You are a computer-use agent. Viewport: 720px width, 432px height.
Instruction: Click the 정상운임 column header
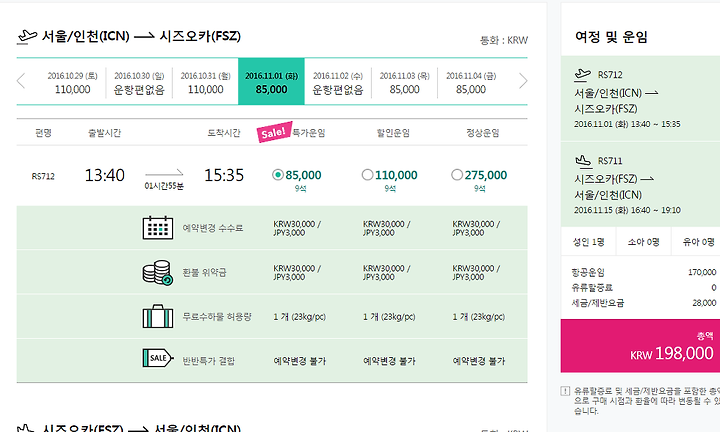483,133
